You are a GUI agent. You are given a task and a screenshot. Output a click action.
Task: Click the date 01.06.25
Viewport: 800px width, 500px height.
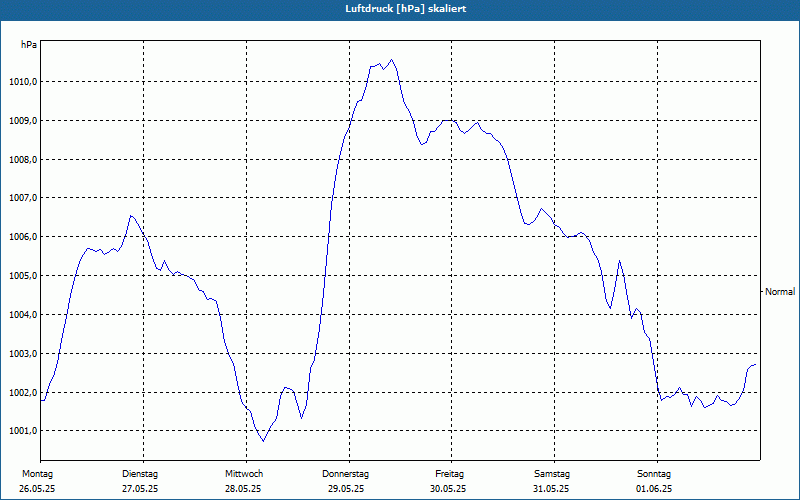point(654,489)
